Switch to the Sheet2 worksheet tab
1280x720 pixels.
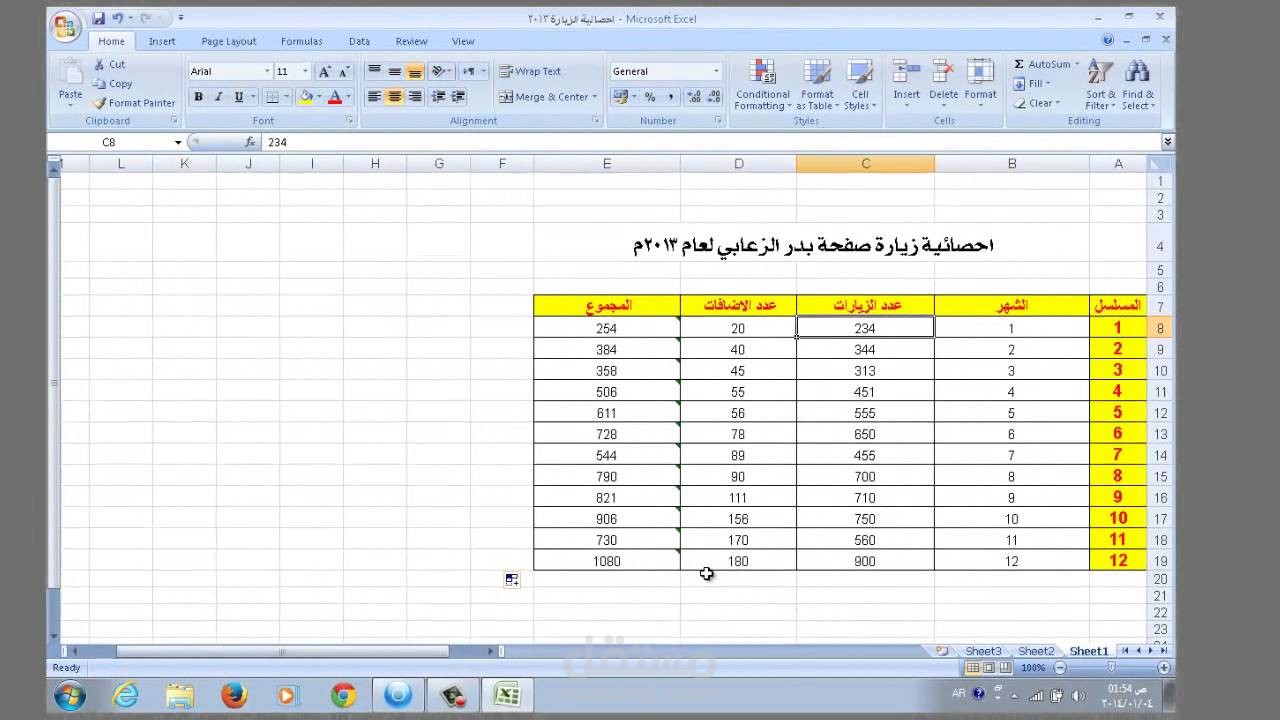coord(1036,651)
